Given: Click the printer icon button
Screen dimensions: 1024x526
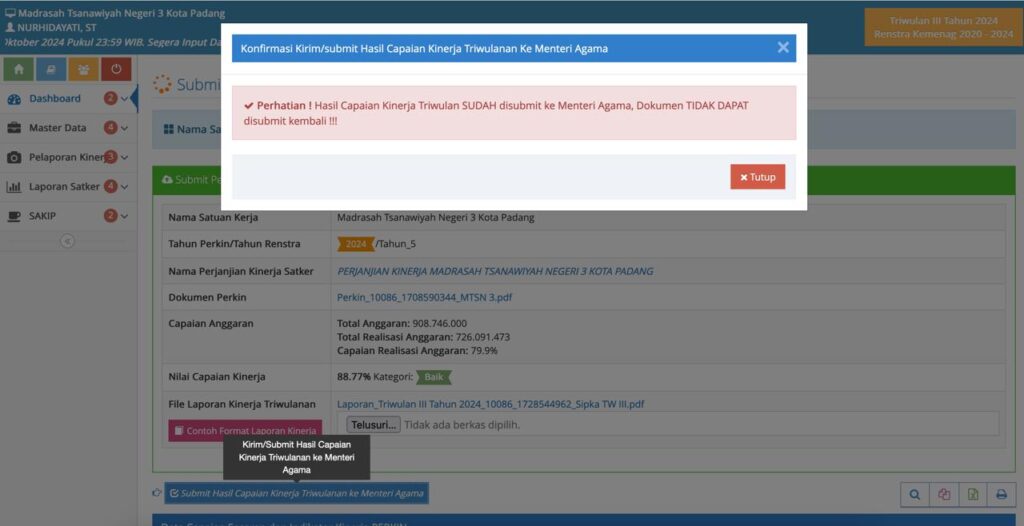Looking at the screenshot, I should coord(1000,494).
